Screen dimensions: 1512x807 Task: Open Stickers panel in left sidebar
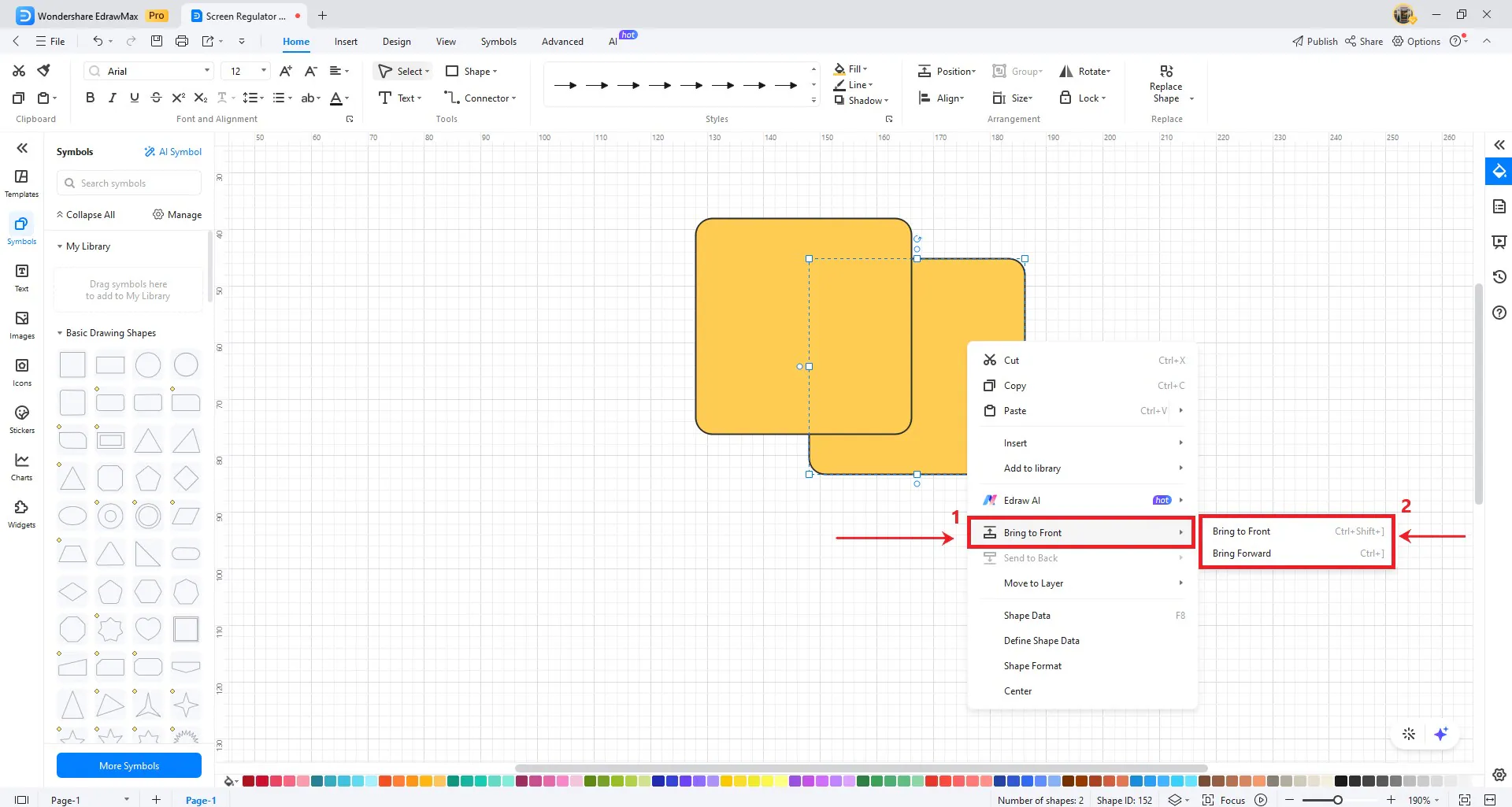tap(21, 419)
